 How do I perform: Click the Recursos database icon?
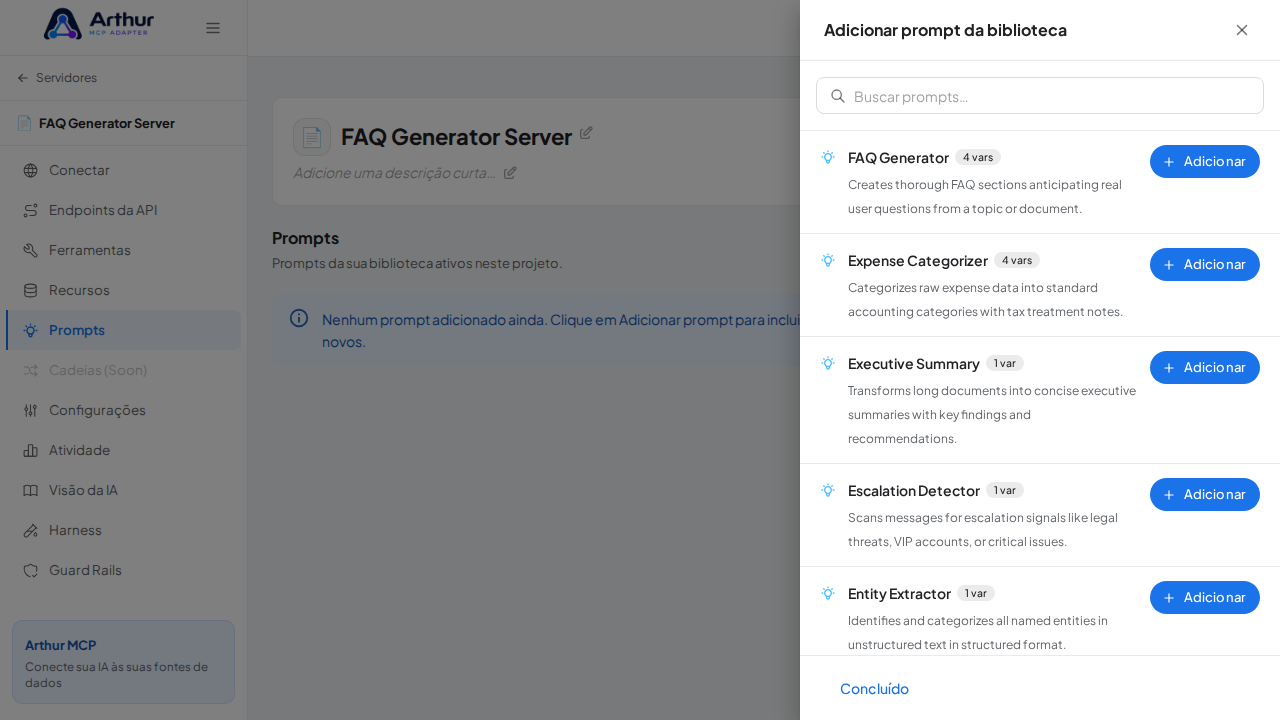[x=30, y=290]
